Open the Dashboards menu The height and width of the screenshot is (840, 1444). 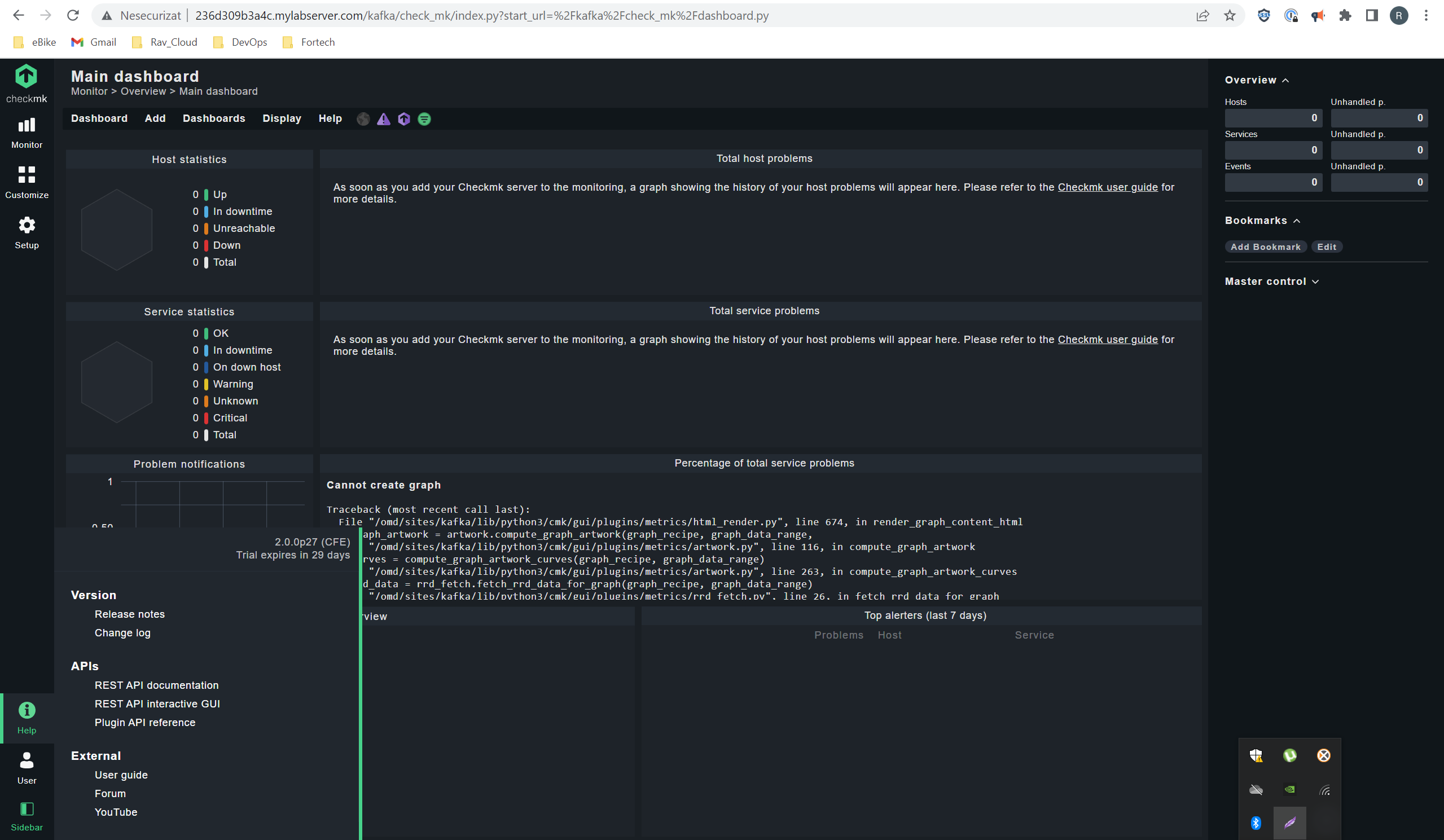tap(214, 118)
